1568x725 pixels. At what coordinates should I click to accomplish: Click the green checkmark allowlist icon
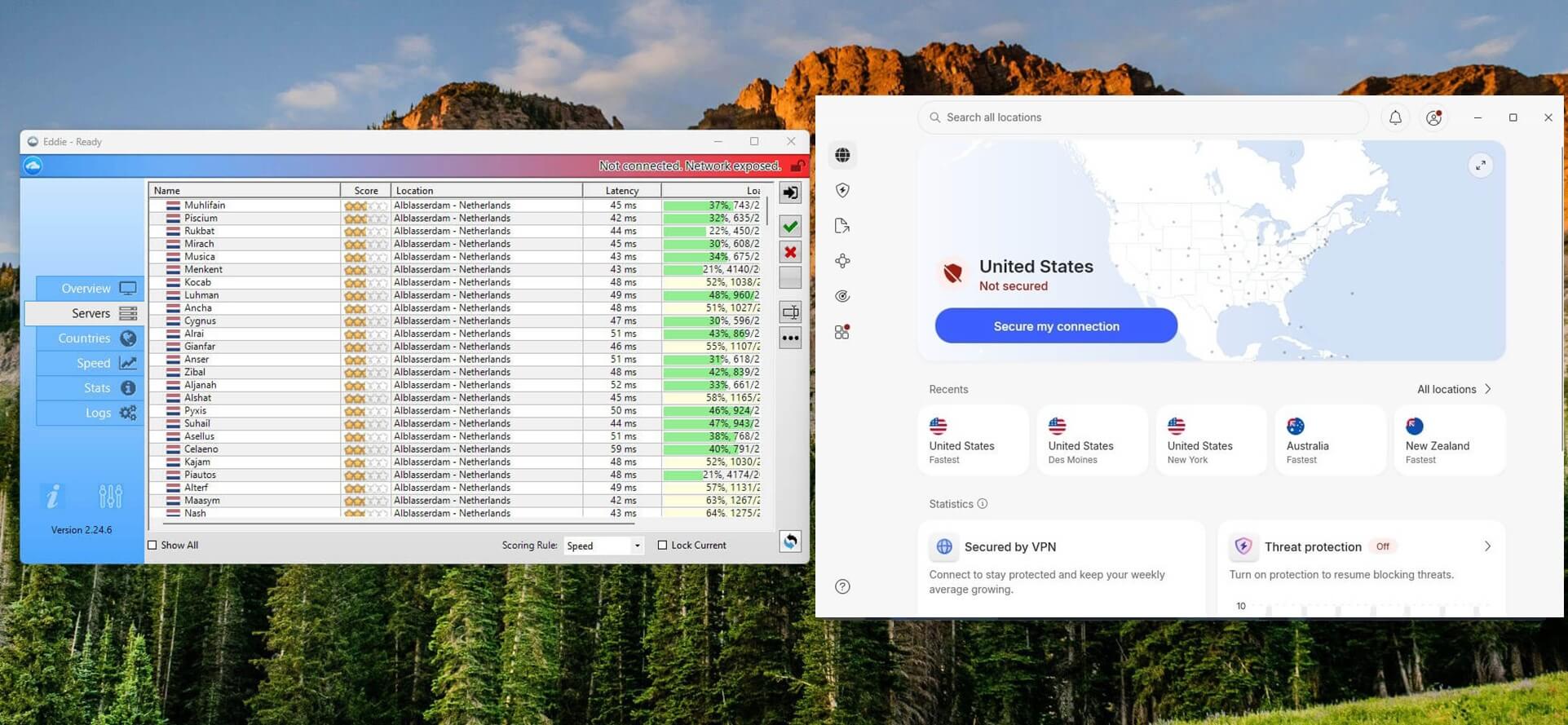790,226
